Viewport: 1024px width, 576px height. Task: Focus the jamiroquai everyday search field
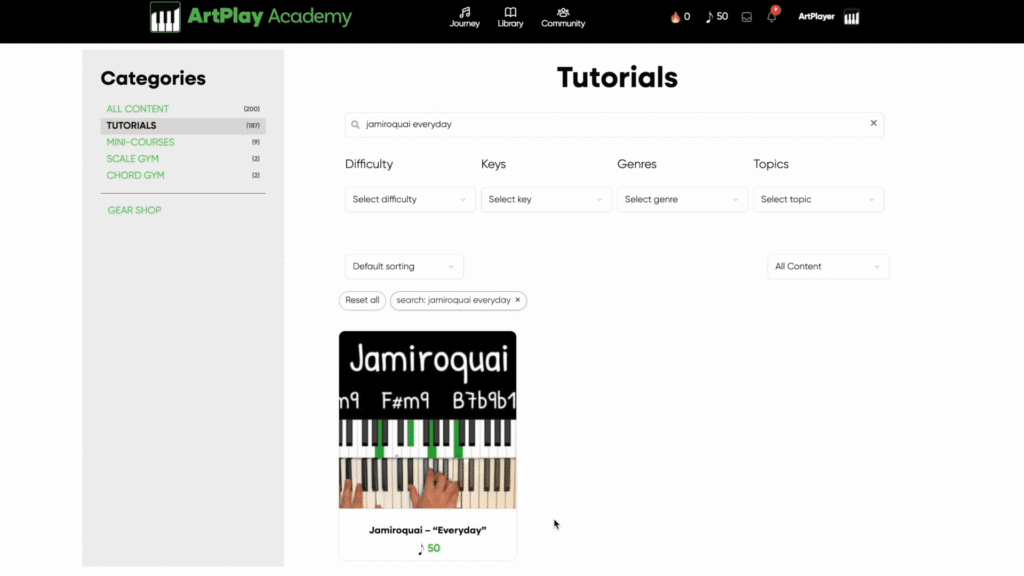[x=614, y=124]
